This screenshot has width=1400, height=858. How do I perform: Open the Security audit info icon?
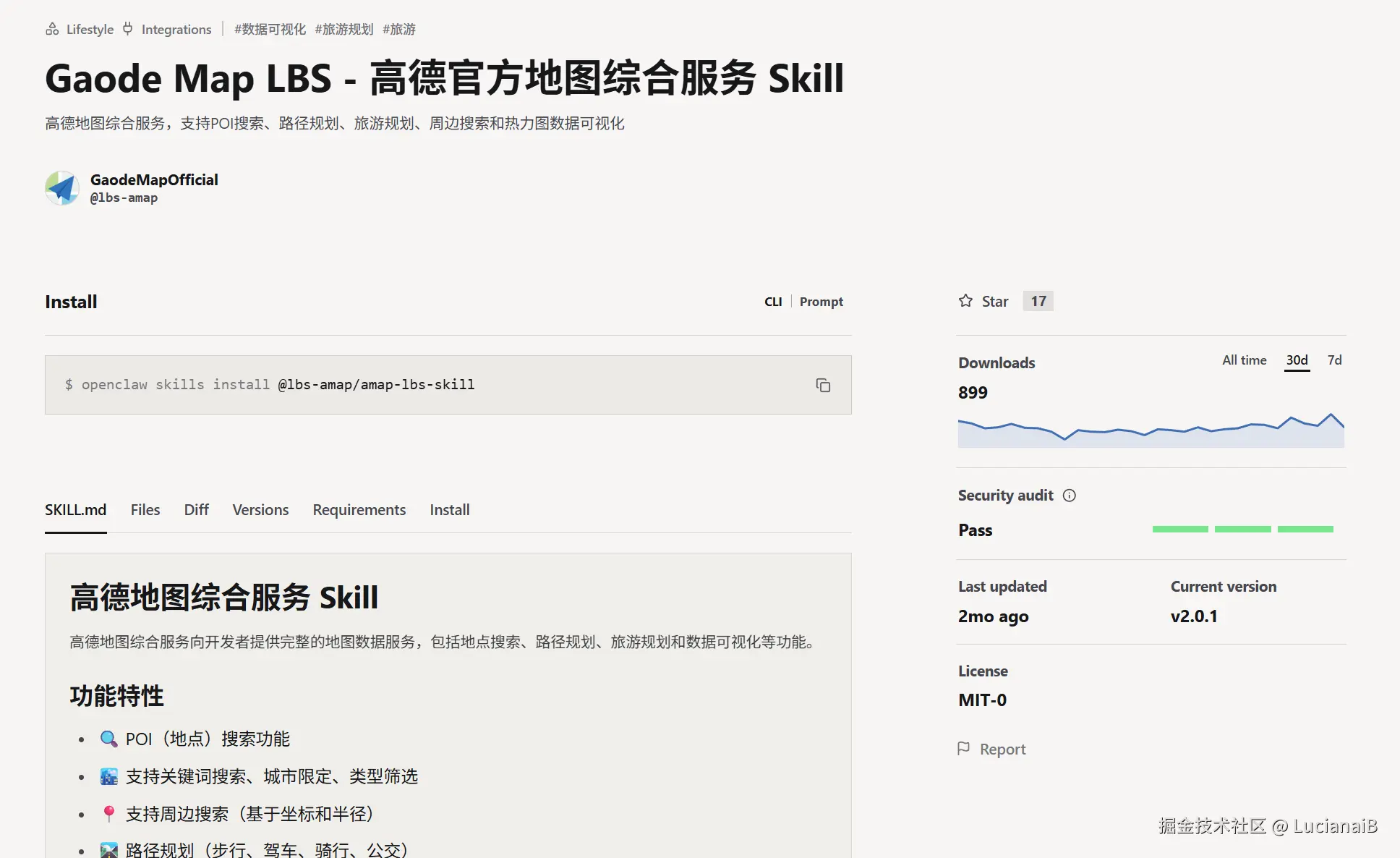tap(1070, 496)
